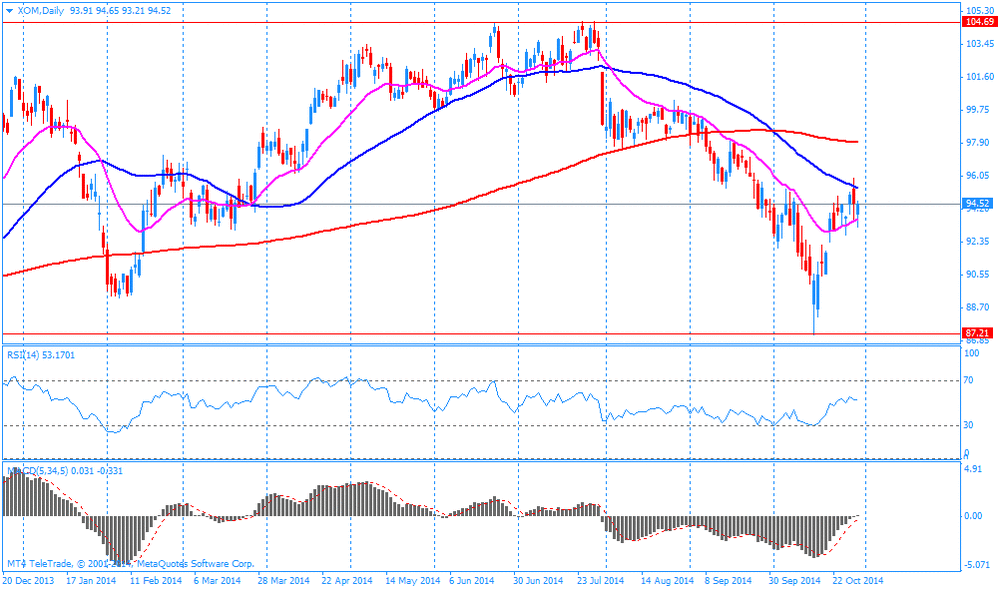This screenshot has height=589, width=1000.
Task: Click the OHLC values 93.91 94.65 93.21 94.52
Action: [121, 11]
